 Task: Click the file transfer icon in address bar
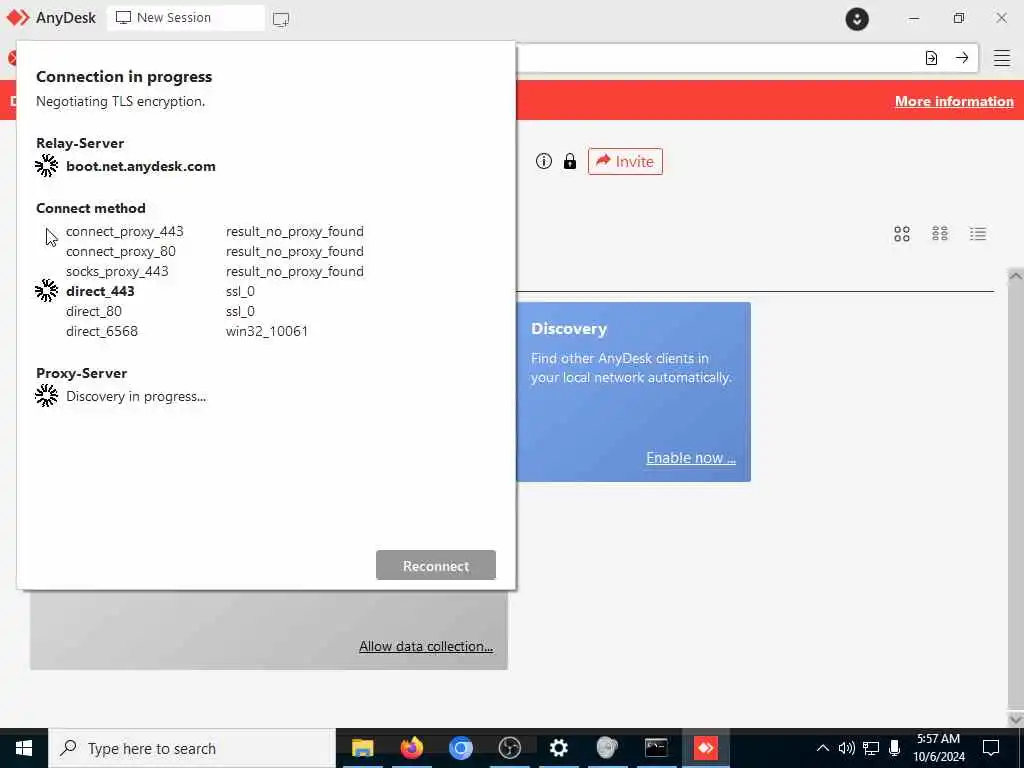[931, 58]
